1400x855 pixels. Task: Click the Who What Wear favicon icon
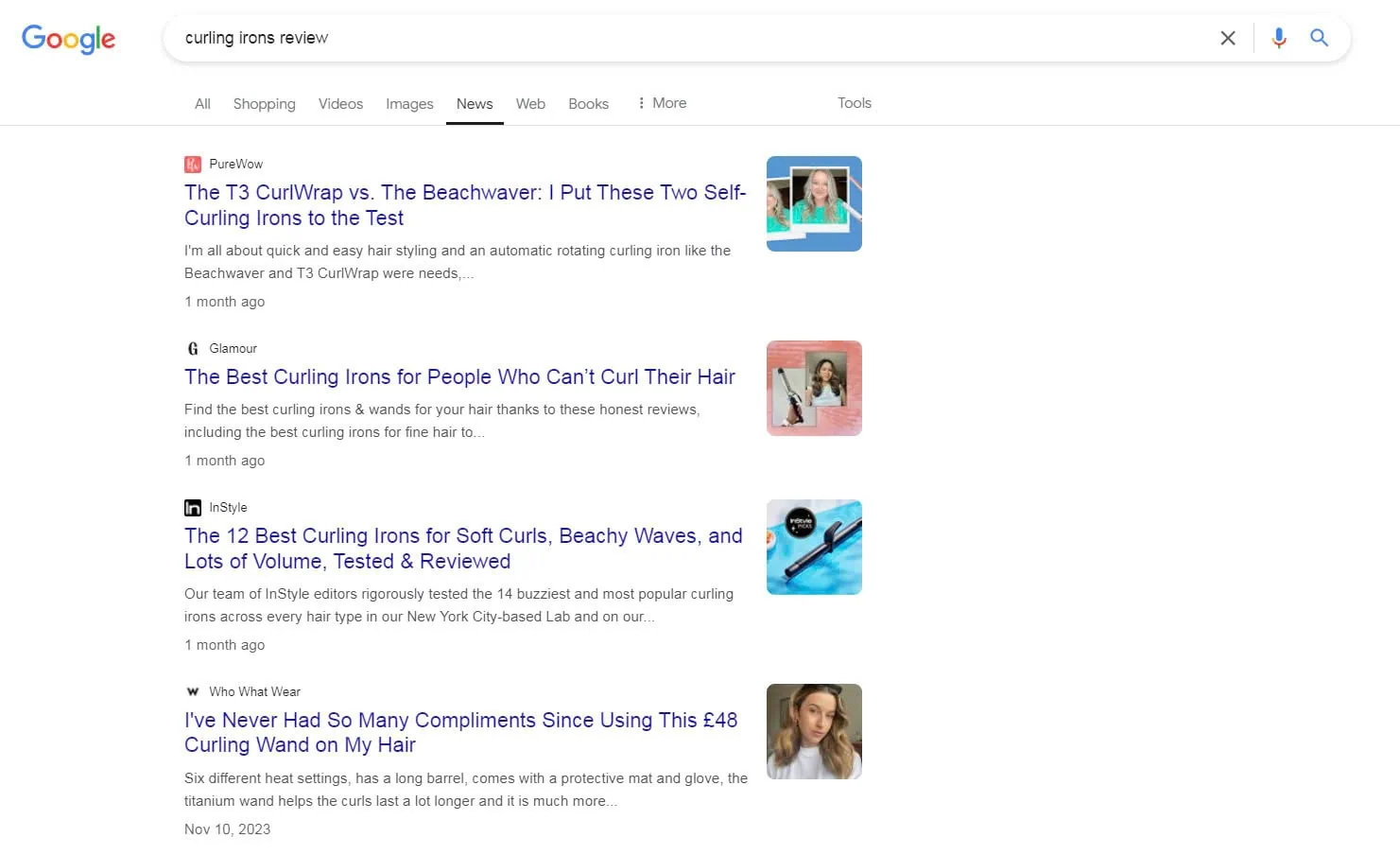click(193, 692)
